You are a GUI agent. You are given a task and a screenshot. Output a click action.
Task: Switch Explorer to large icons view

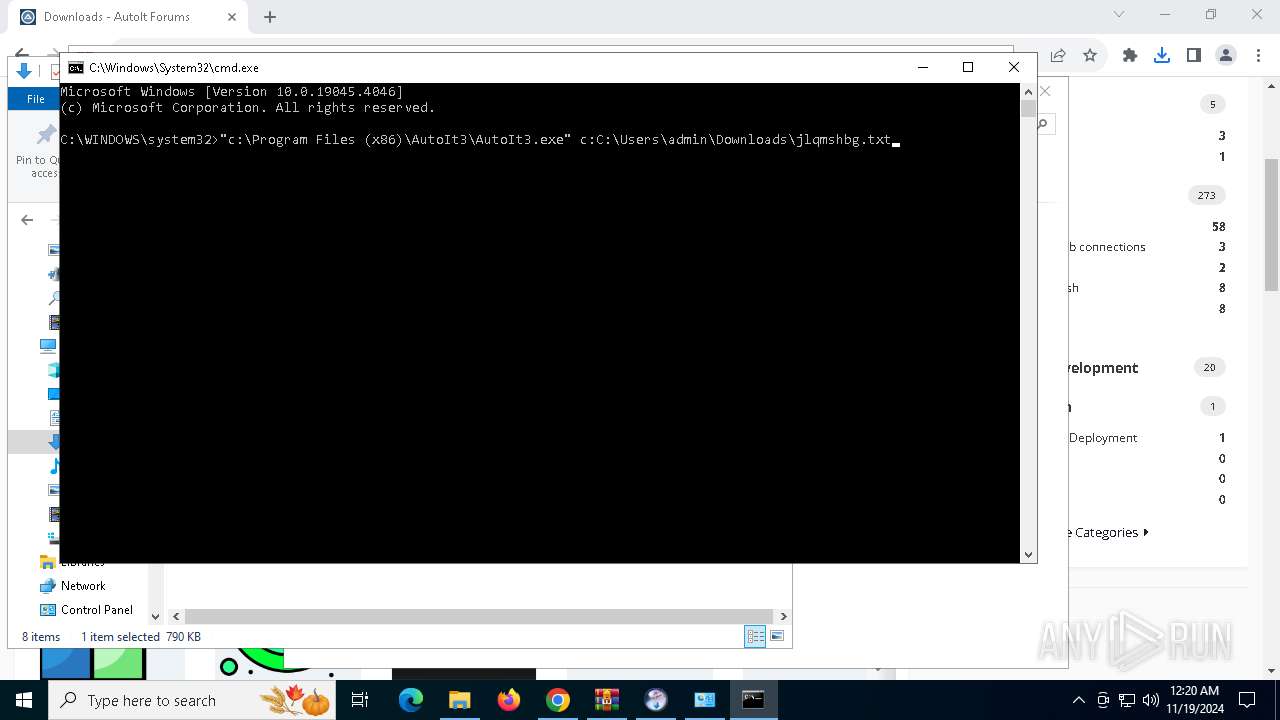tap(777, 636)
